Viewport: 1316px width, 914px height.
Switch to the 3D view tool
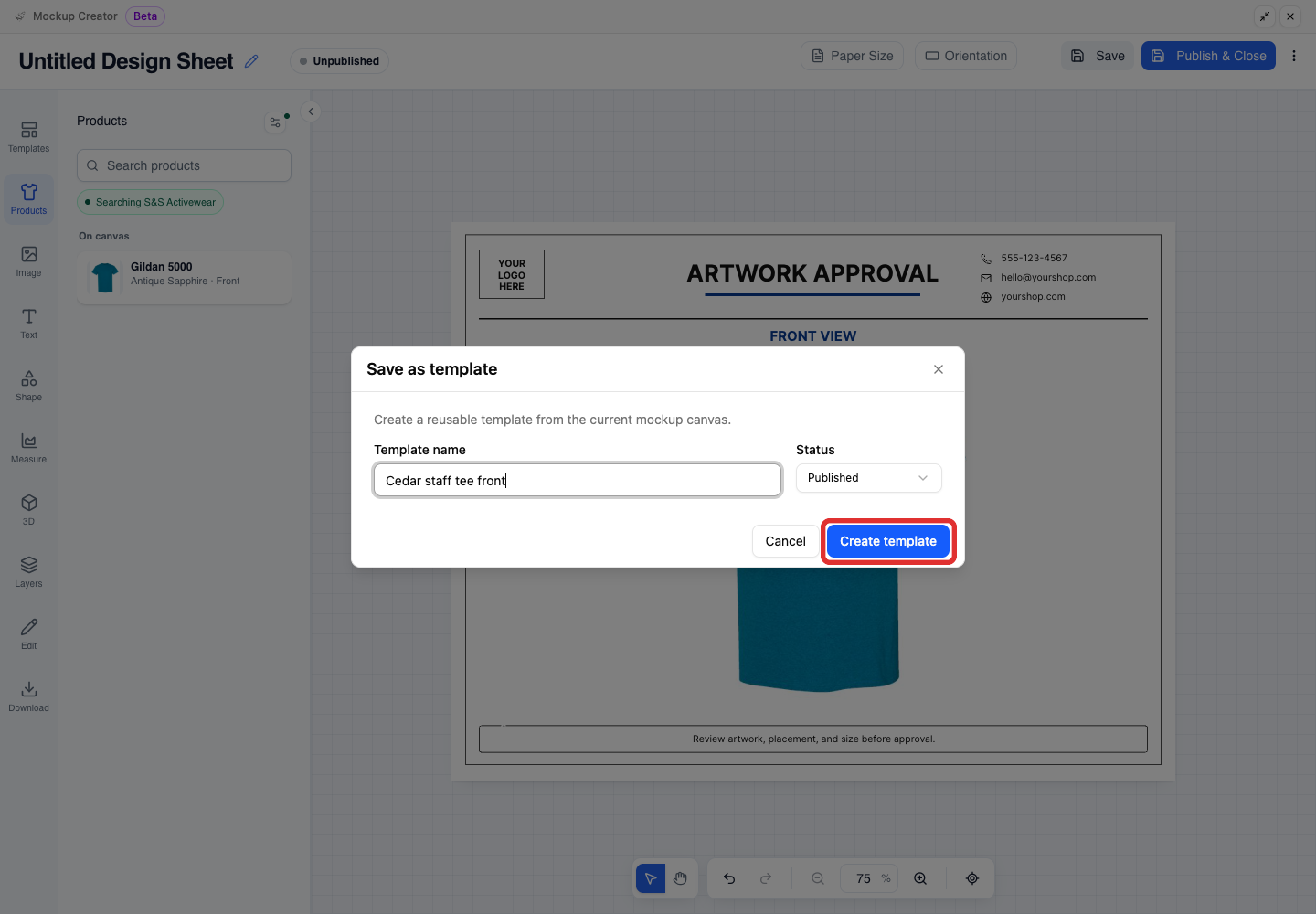(x=28, y=510)
